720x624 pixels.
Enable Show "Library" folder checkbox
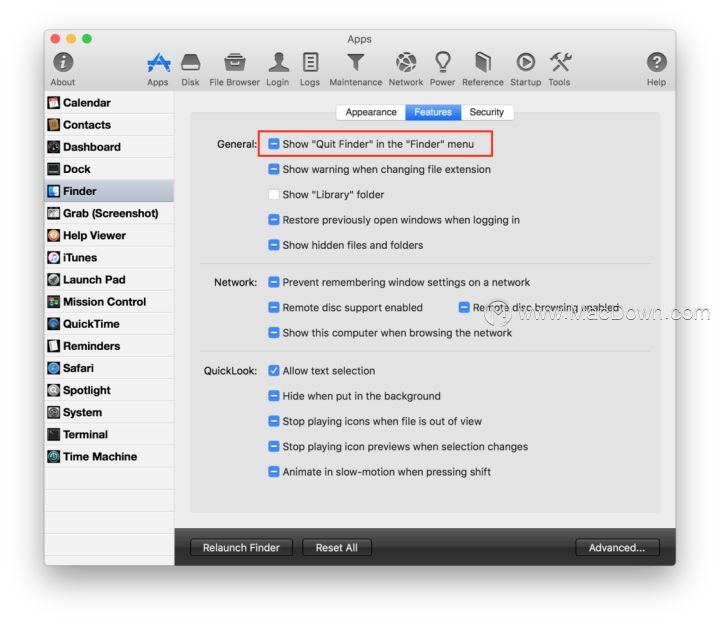(274, 194)
